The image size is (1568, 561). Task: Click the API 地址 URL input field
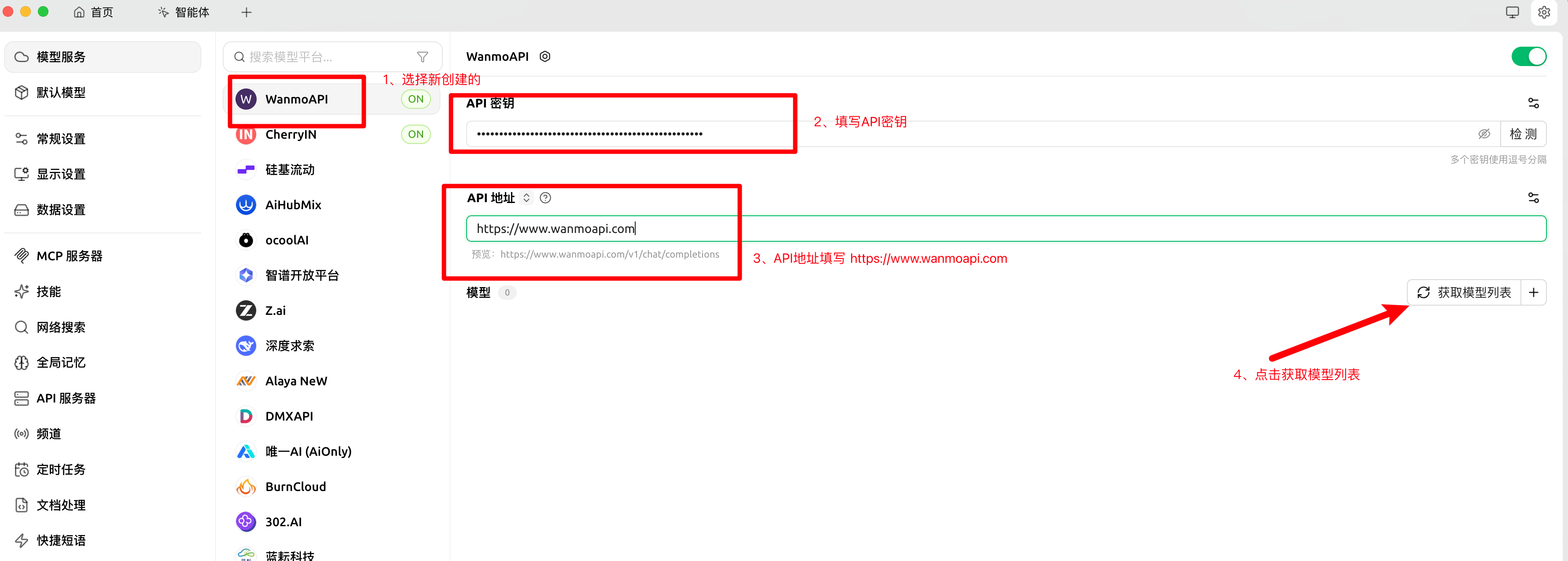[1006, 229]
